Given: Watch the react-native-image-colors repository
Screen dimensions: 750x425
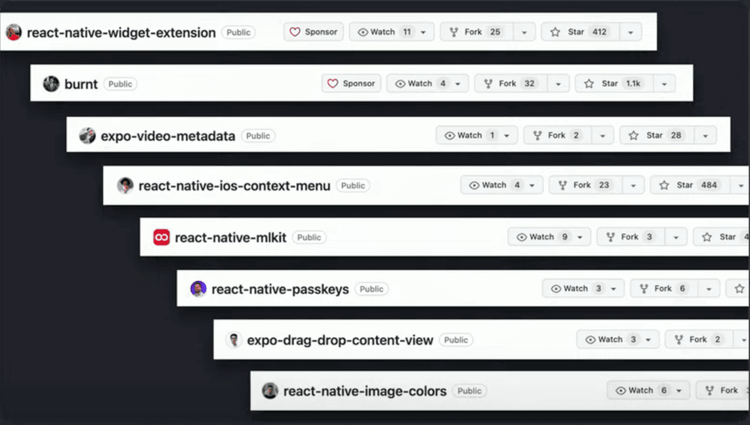Looking at the screenshot, I should click(648, 391).
